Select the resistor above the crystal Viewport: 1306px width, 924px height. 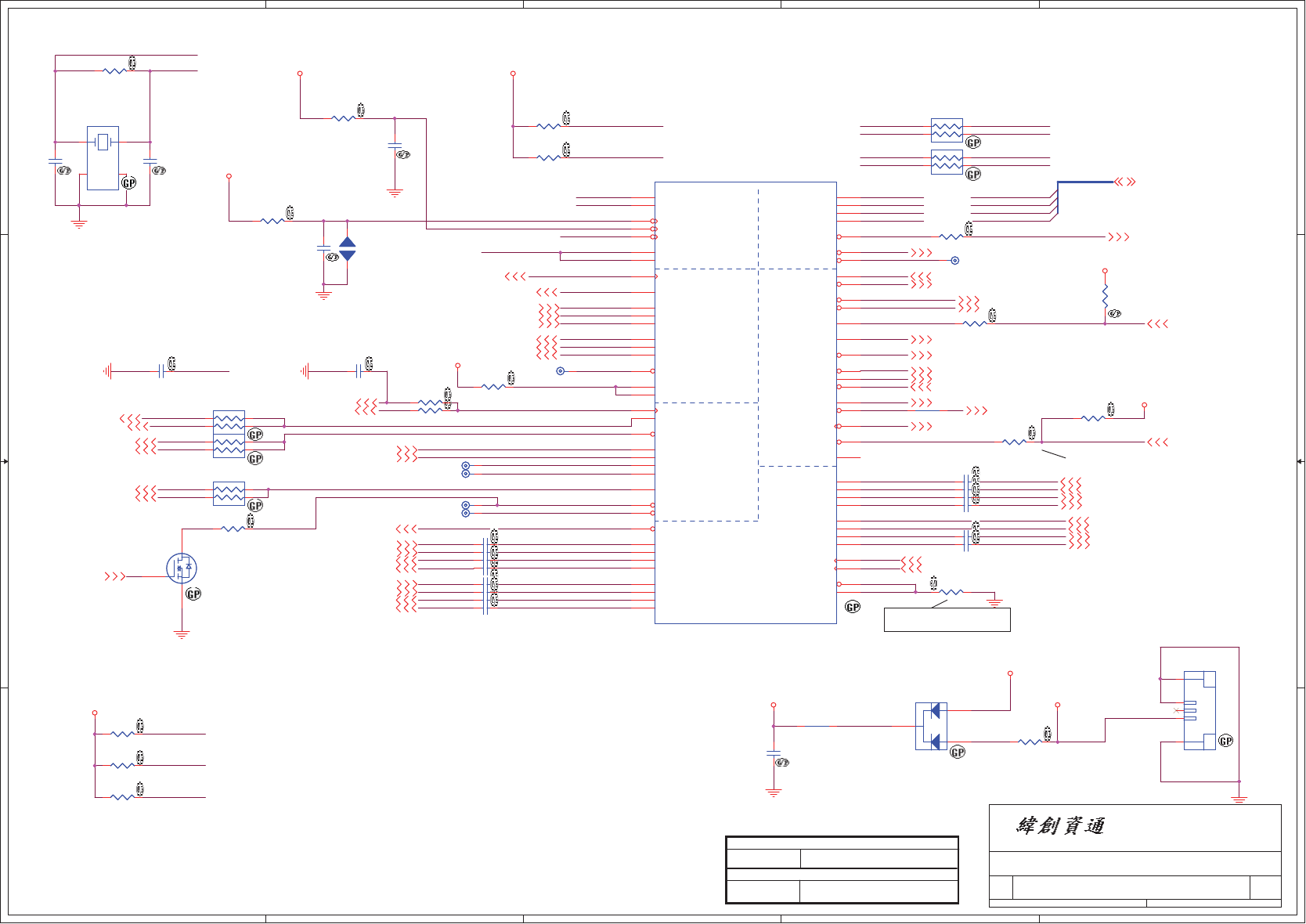[x=114, y=70]
